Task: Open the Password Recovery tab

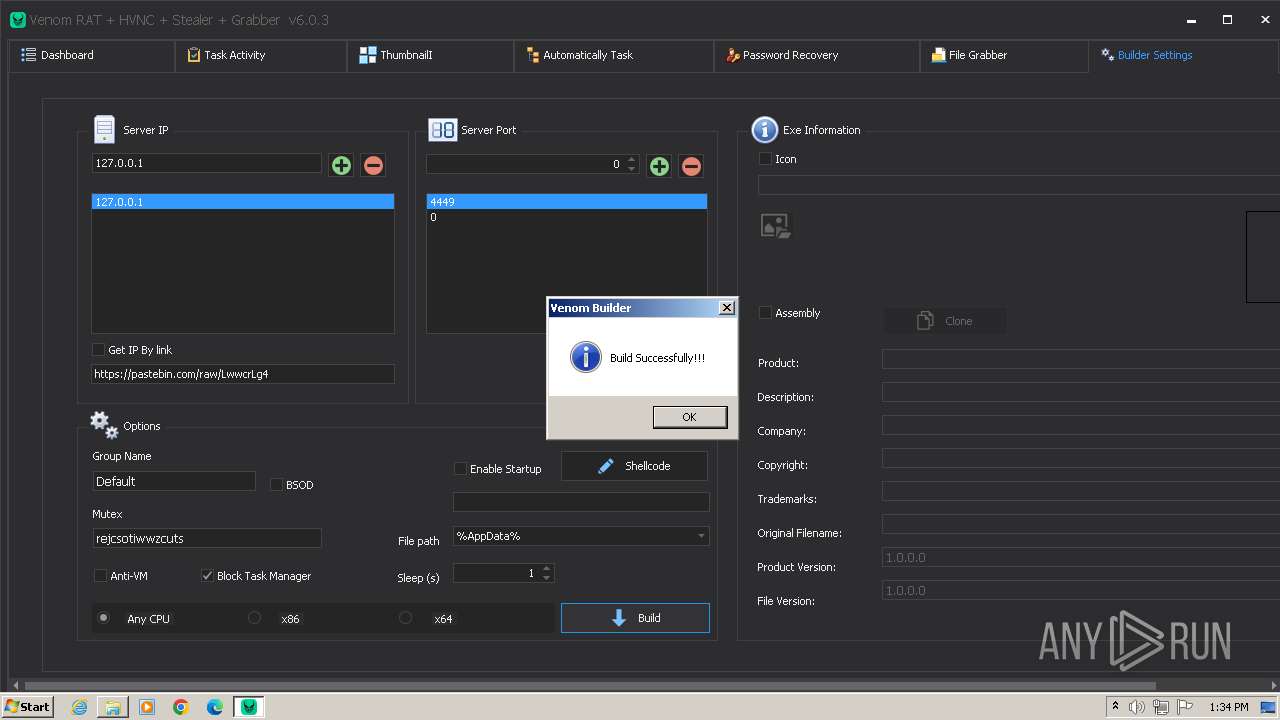Action: click(x=817, y=55)
